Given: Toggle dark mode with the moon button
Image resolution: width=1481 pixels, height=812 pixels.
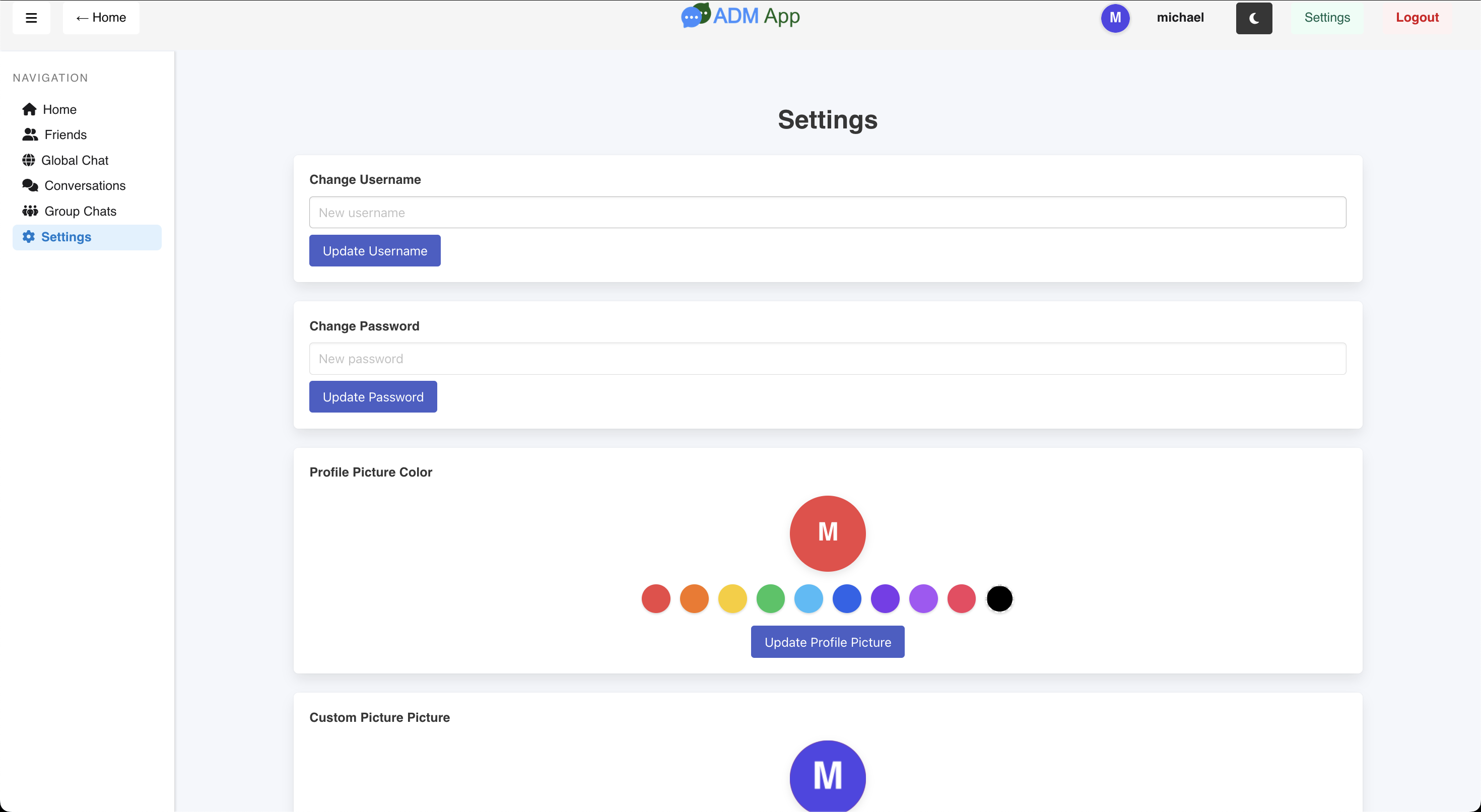Looking at the screenshot, I should (x=1253, y=18).
